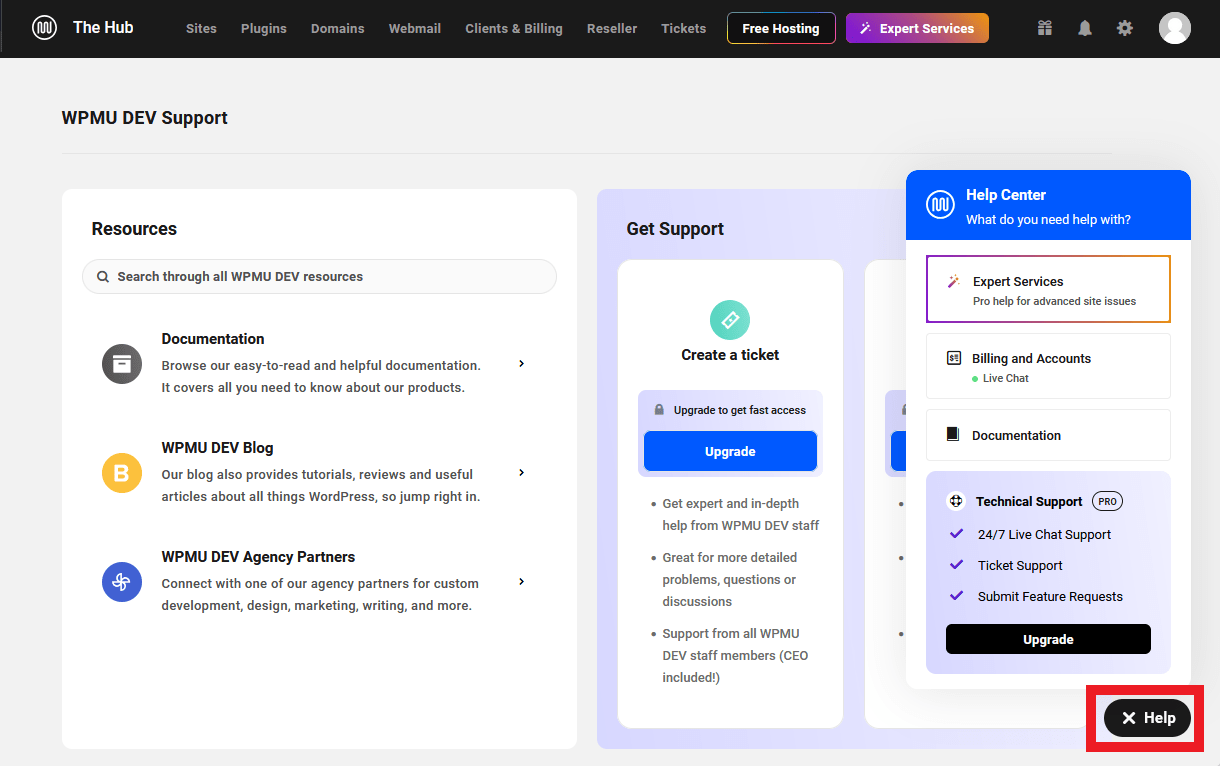Click the WPMU DEV logo in header
Viewport: 1220px width, 766px height.
[44, 28]
